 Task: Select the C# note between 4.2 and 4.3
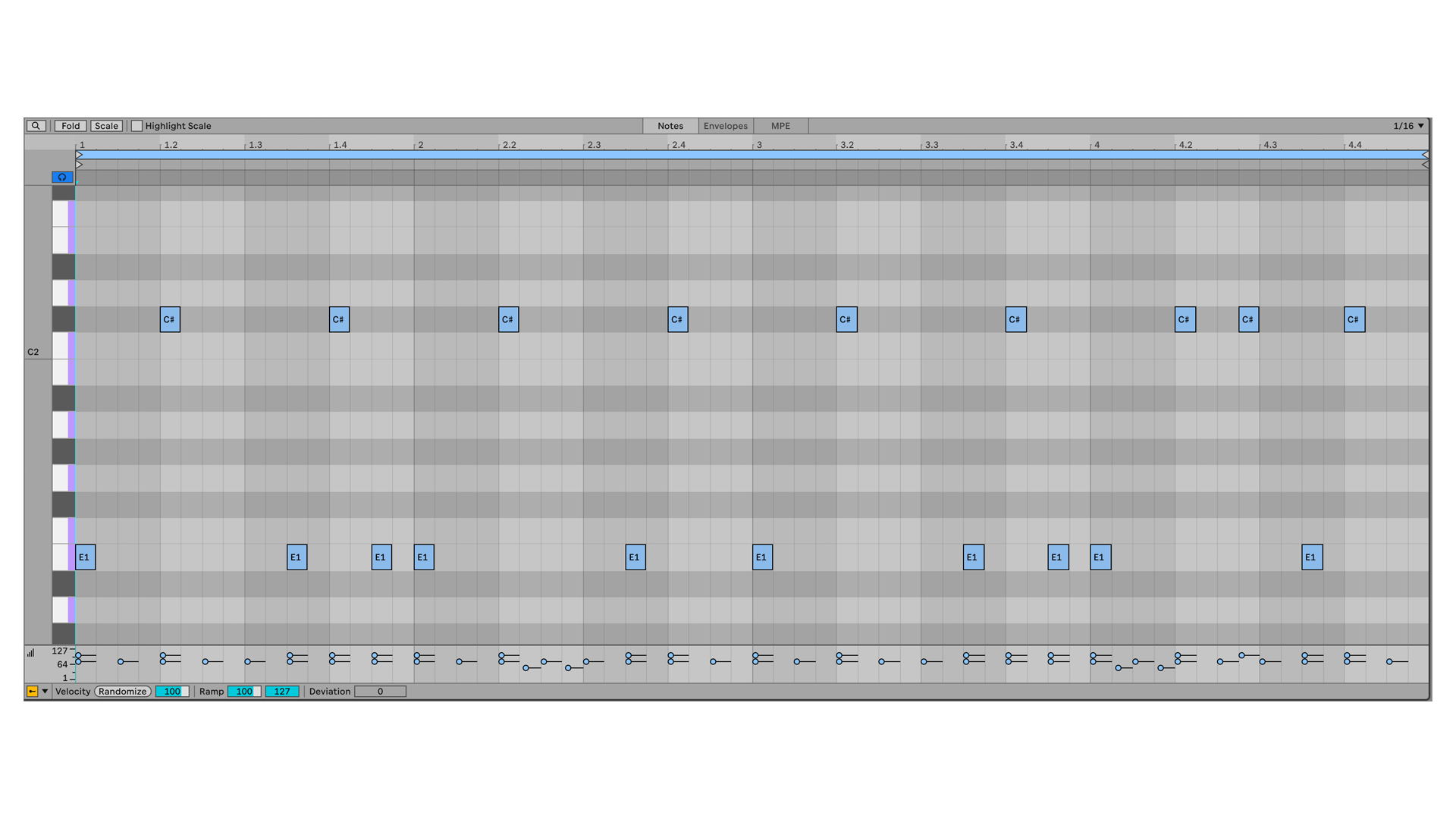point(1248,319)
